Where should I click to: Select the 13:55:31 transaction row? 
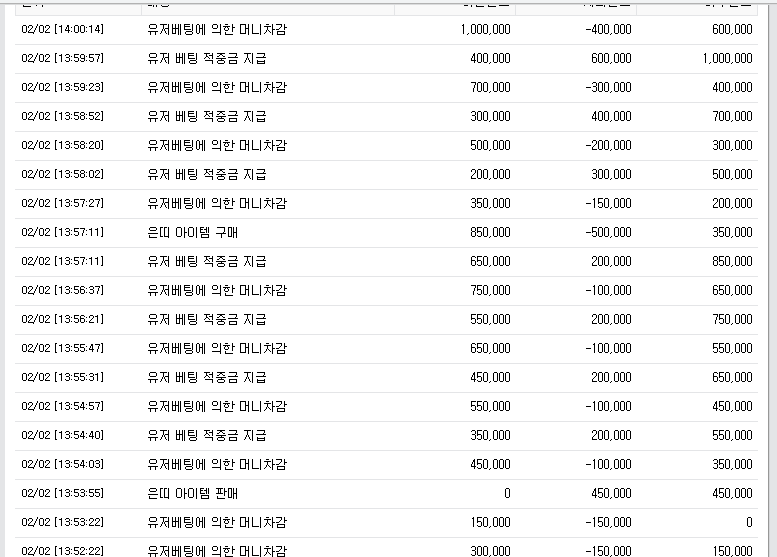(386, 378)
